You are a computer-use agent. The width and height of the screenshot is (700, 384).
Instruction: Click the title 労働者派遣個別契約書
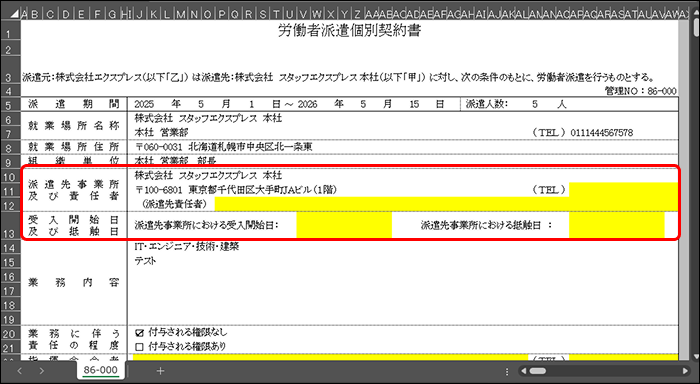(350, 31)
